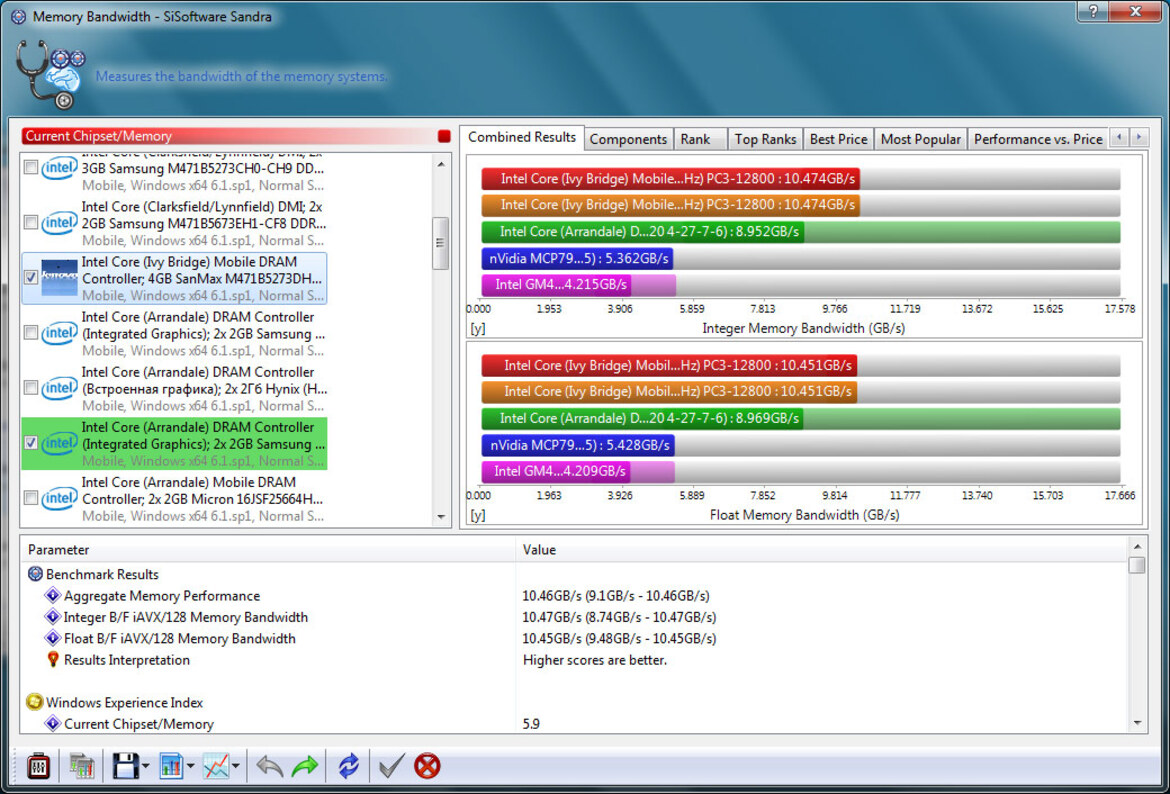Click the magenta Intel GM4 4.209GB/s float bar

[555, 472]
